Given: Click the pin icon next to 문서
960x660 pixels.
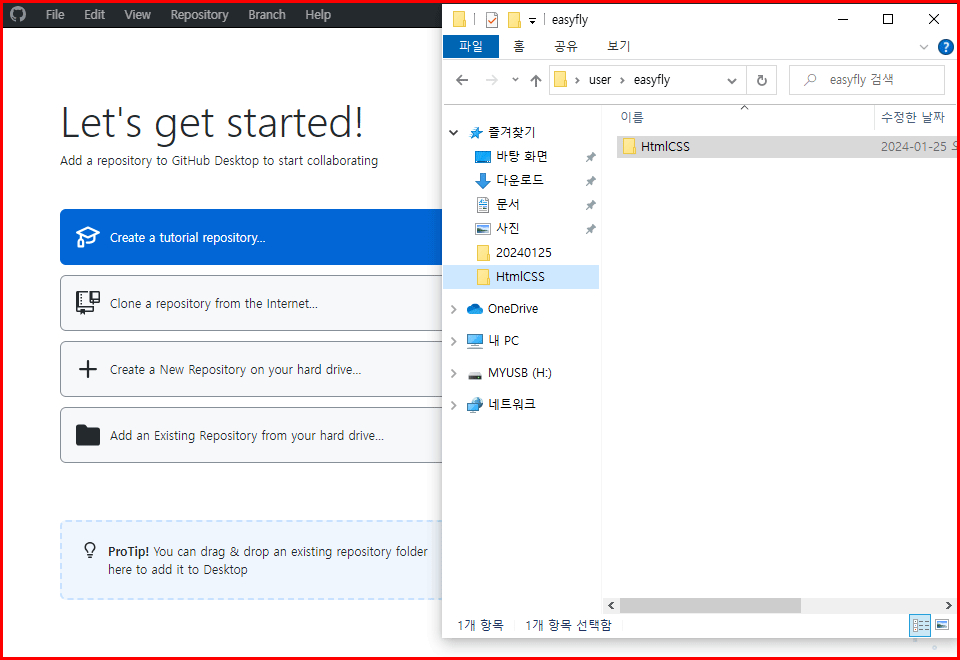Looking at the screenshot, I should pyautogui.click(x=590, y=205).
